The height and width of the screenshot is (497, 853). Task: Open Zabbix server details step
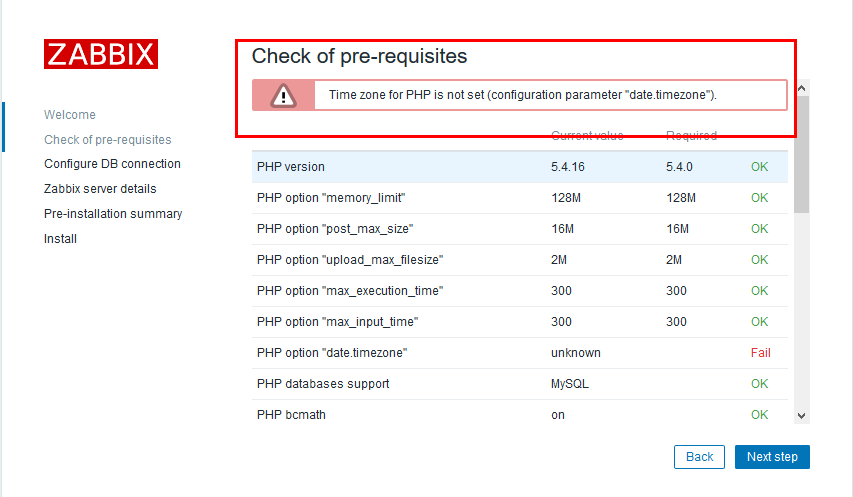100,189
